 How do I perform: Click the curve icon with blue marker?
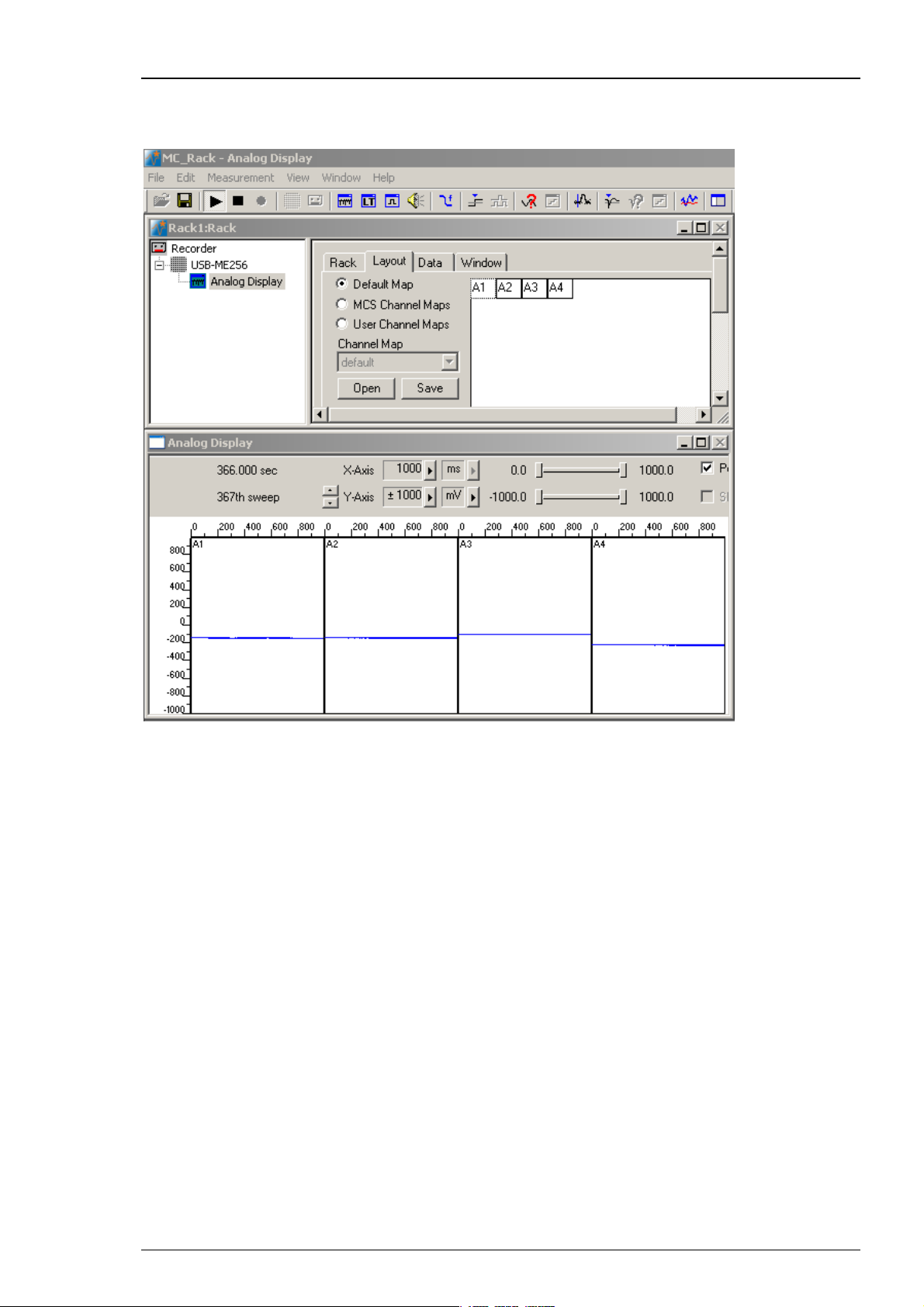click(x=612, y=201)
